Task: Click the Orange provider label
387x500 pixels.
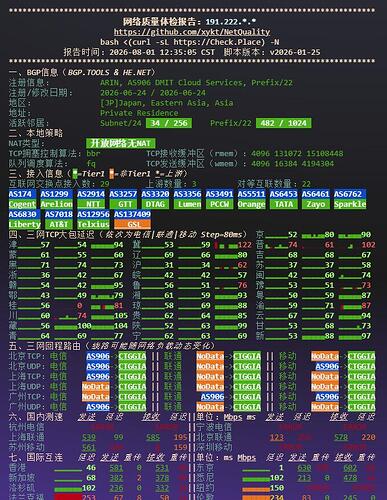Action: click(251, 204)
